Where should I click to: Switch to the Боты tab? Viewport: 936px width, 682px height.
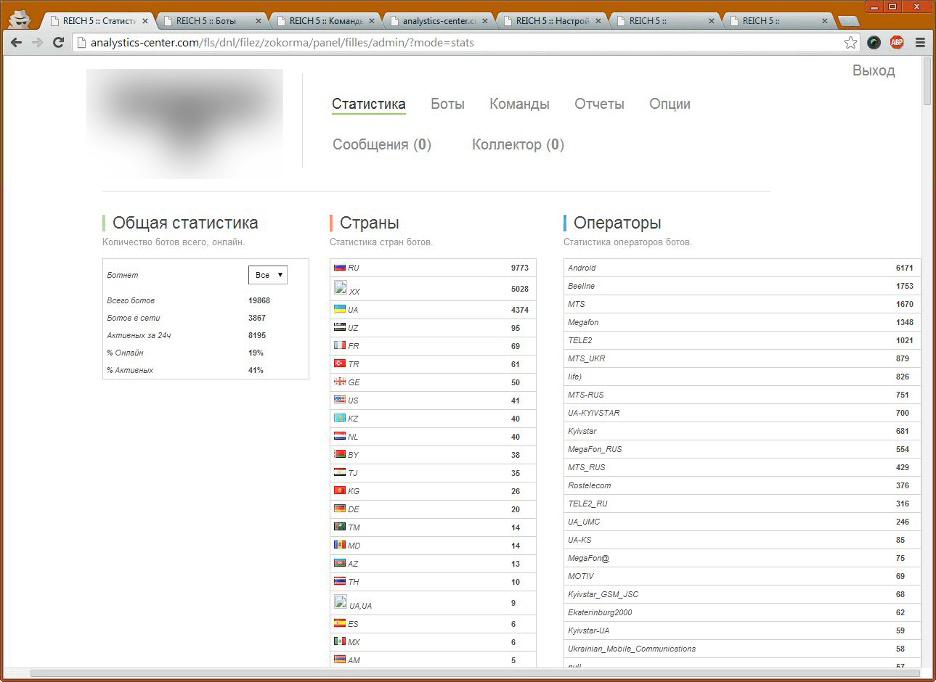click(x=446, y=103)
